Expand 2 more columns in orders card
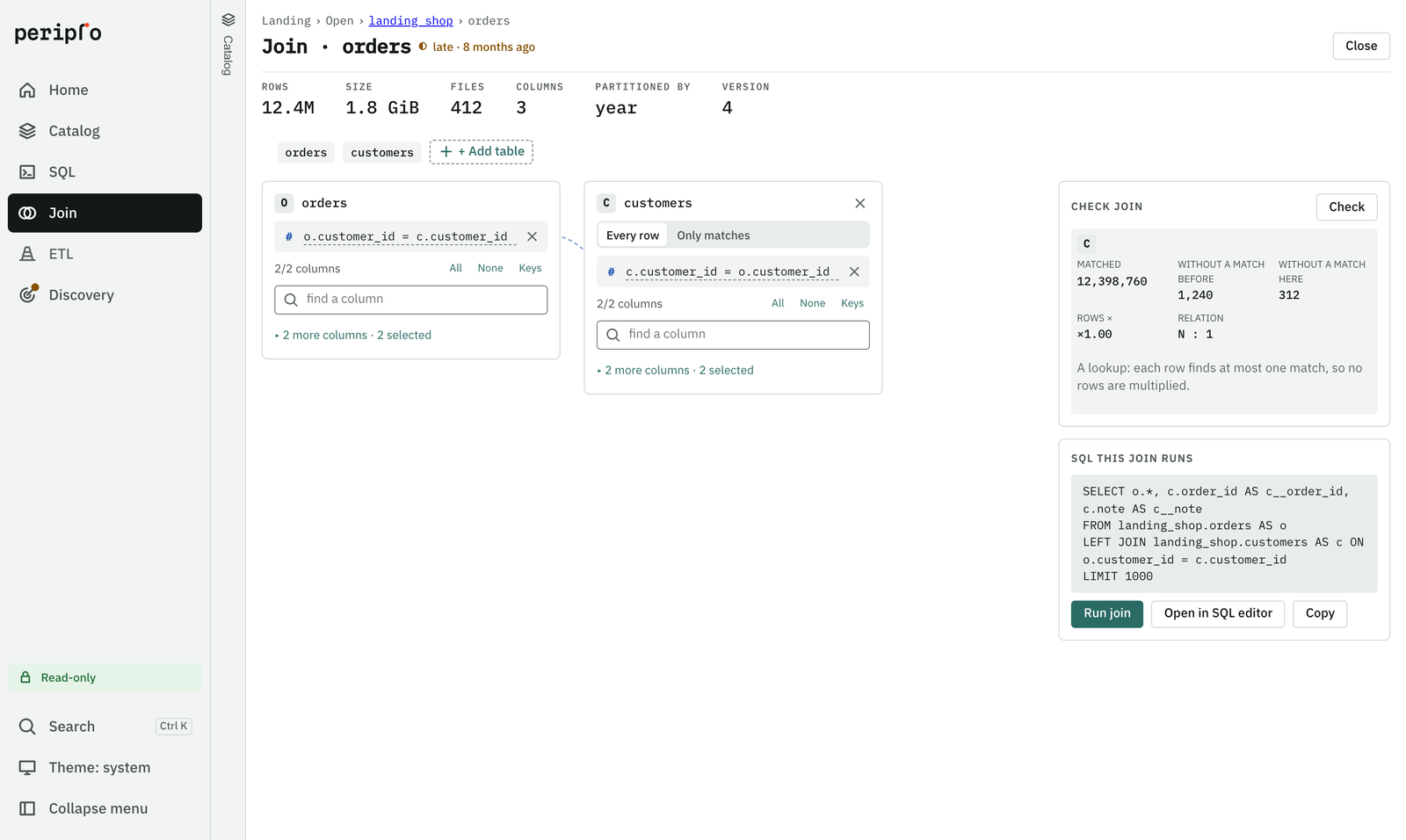The width and height of the screenshot is (1406, 840). coord(352,335)
